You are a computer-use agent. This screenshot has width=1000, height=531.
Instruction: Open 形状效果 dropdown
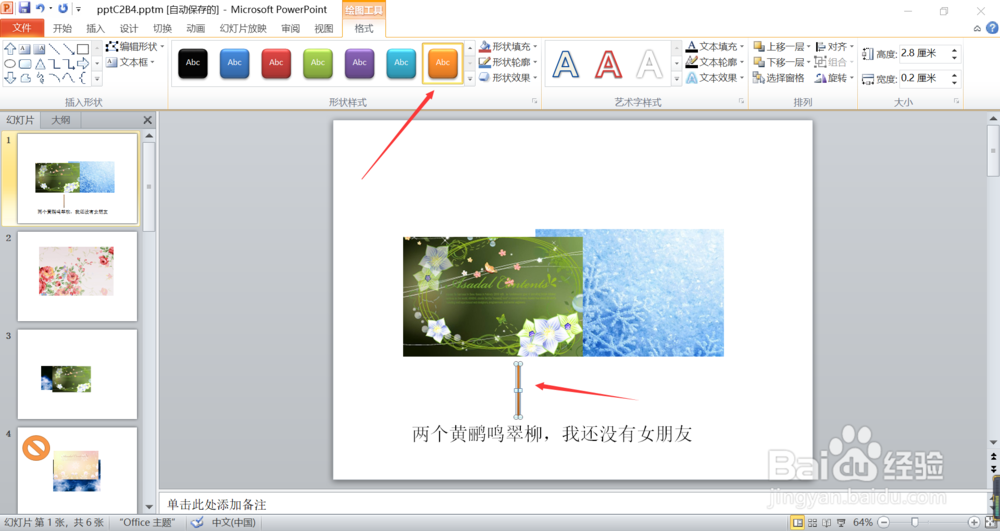coord(508,77)
